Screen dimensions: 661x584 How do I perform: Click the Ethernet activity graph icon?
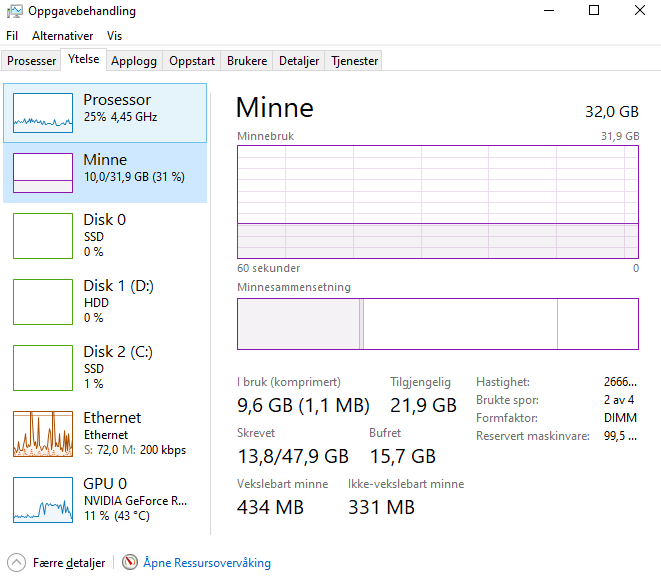42,433
